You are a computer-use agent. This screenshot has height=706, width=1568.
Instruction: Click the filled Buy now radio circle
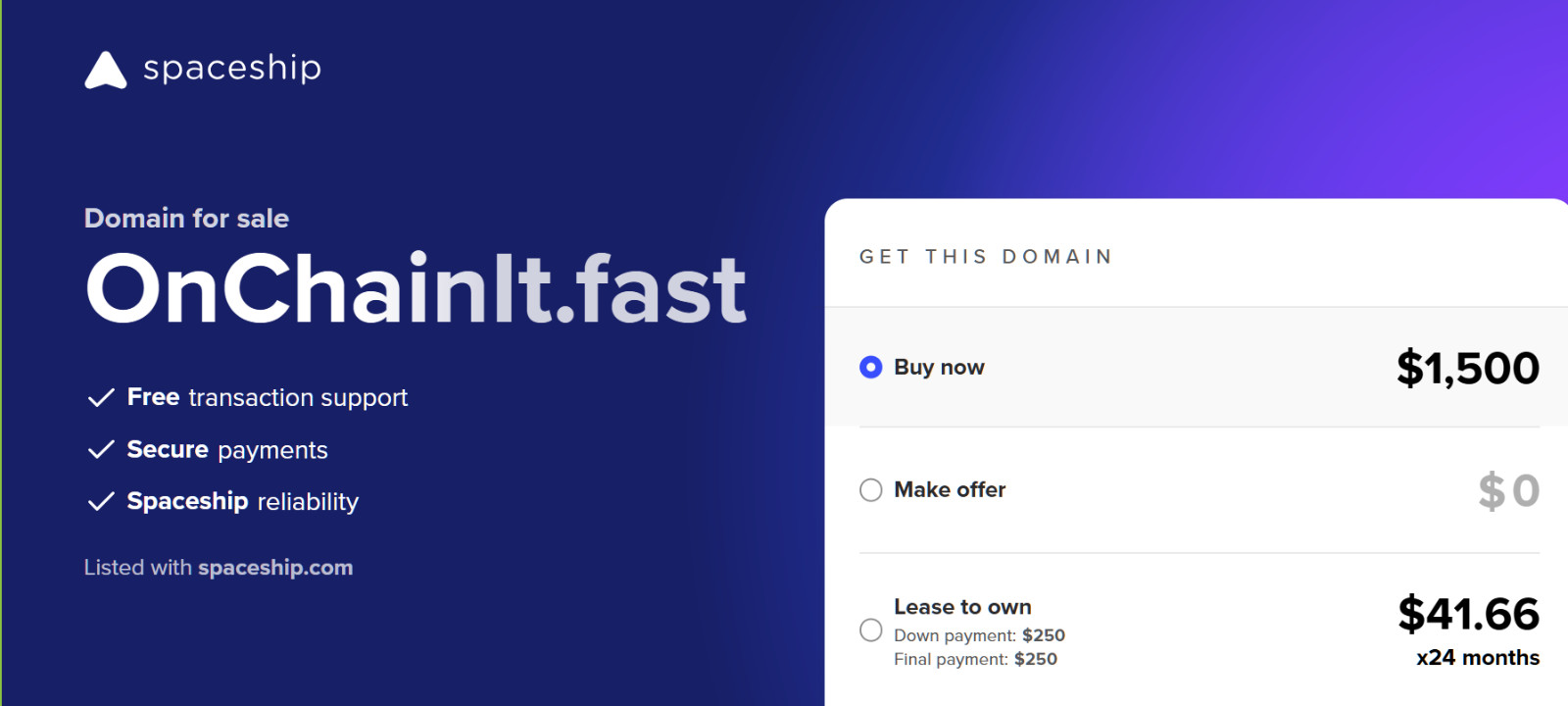coord(870,367)
